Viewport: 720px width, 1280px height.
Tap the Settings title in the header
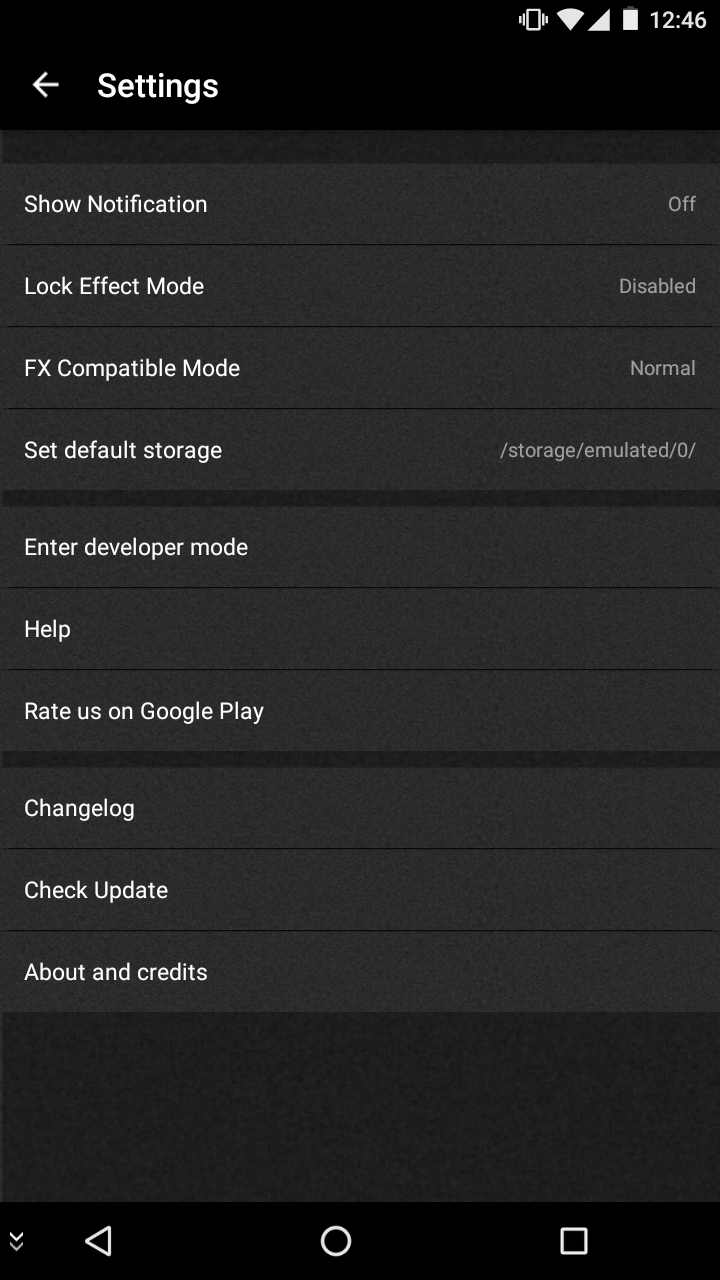(x=158, y=86)
